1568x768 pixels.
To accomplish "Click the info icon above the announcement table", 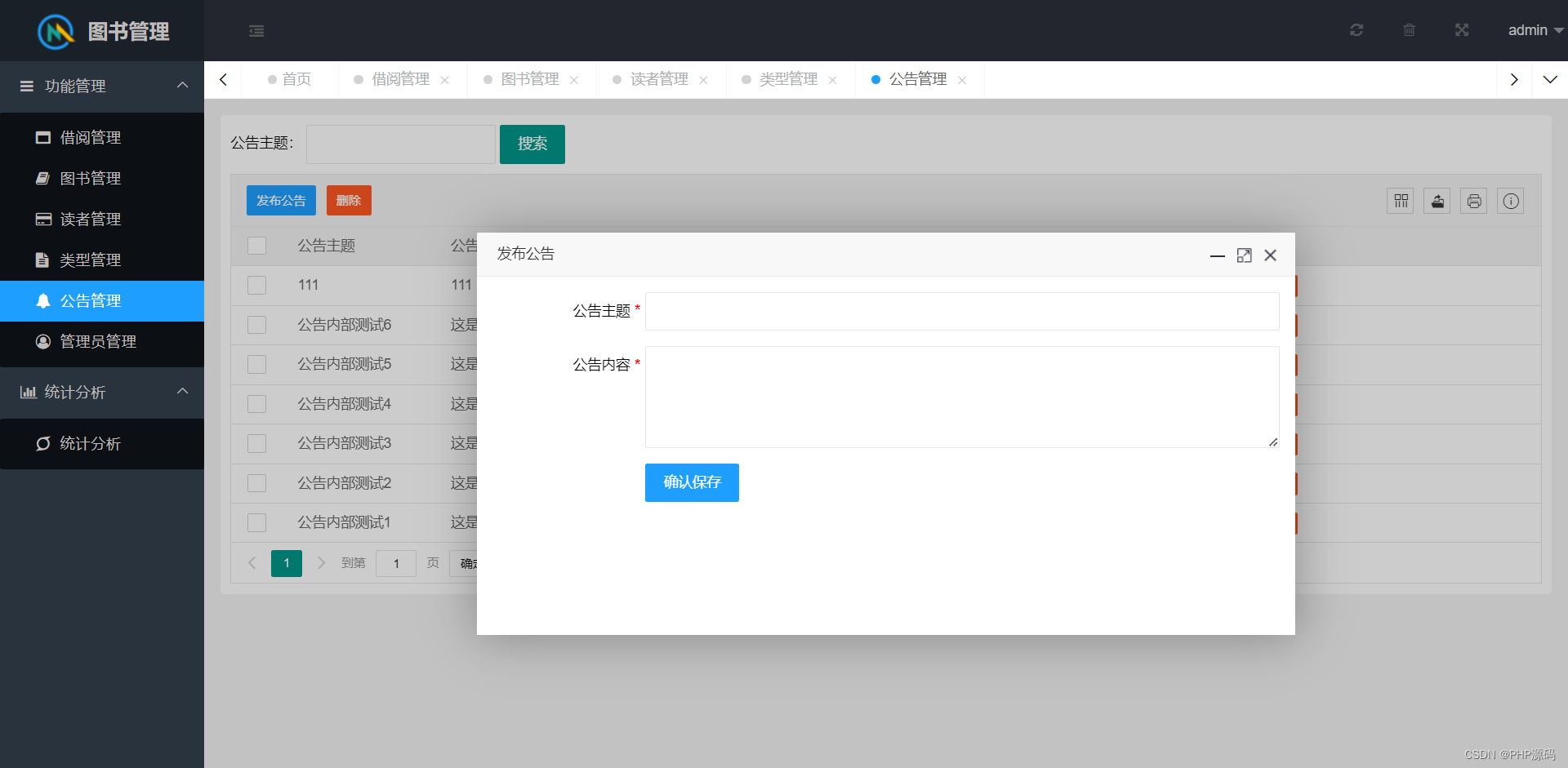I will (x=1510, y=201).
